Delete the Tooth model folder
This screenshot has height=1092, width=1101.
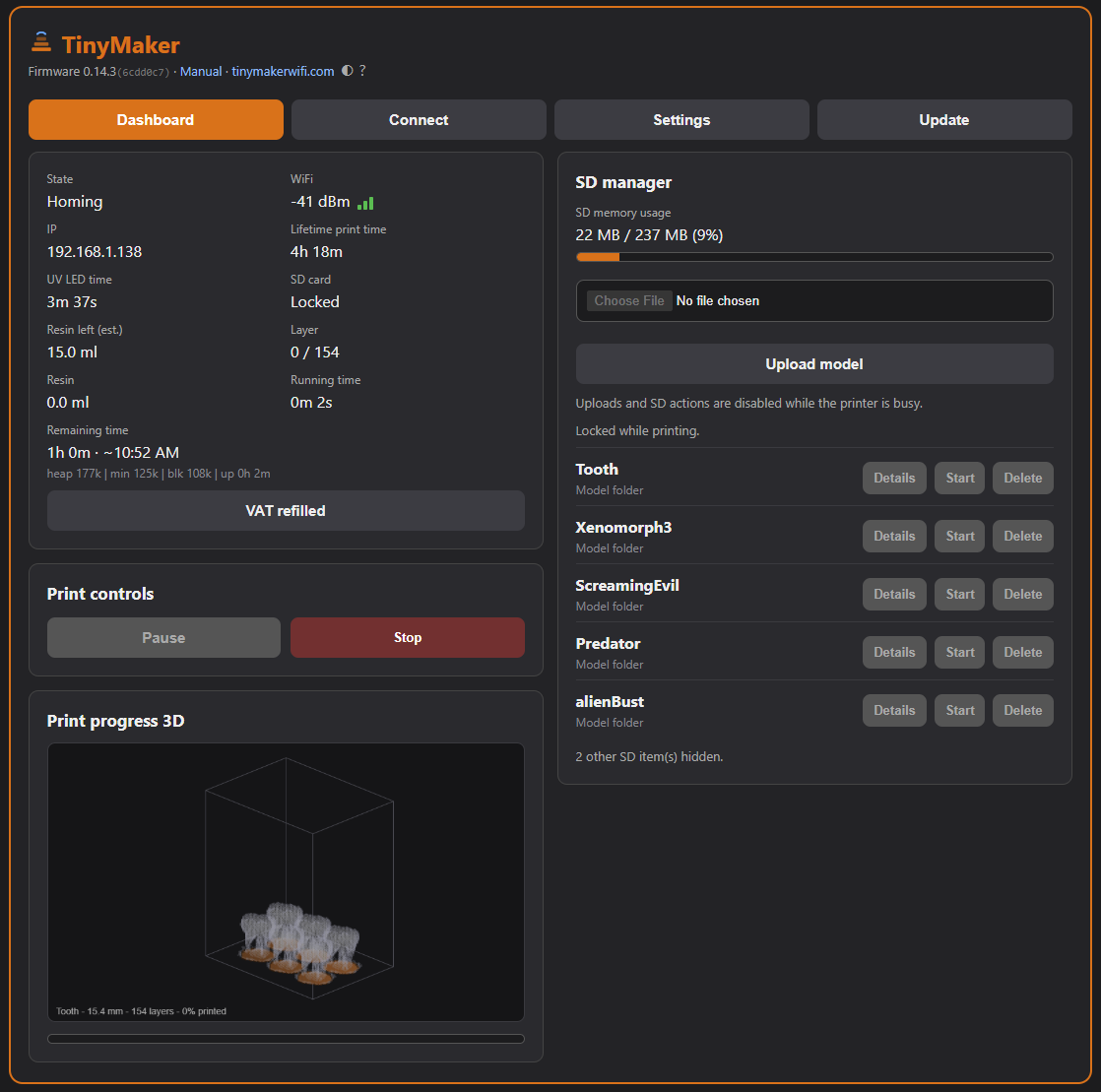coord(1023,478)
